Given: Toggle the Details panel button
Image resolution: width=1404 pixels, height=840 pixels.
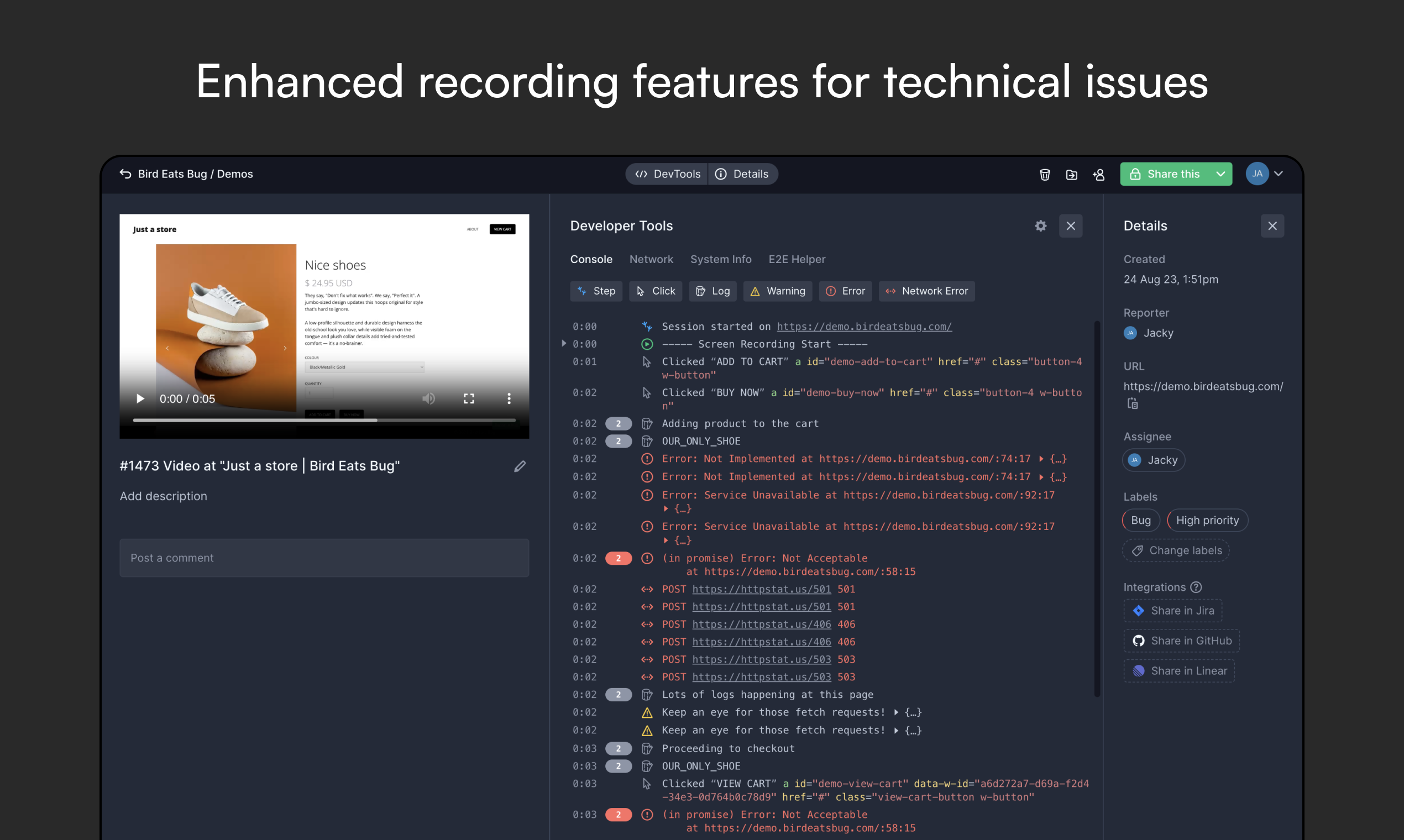Looking at the screenshot, I should pyautogui.click(x=742, y=174).
